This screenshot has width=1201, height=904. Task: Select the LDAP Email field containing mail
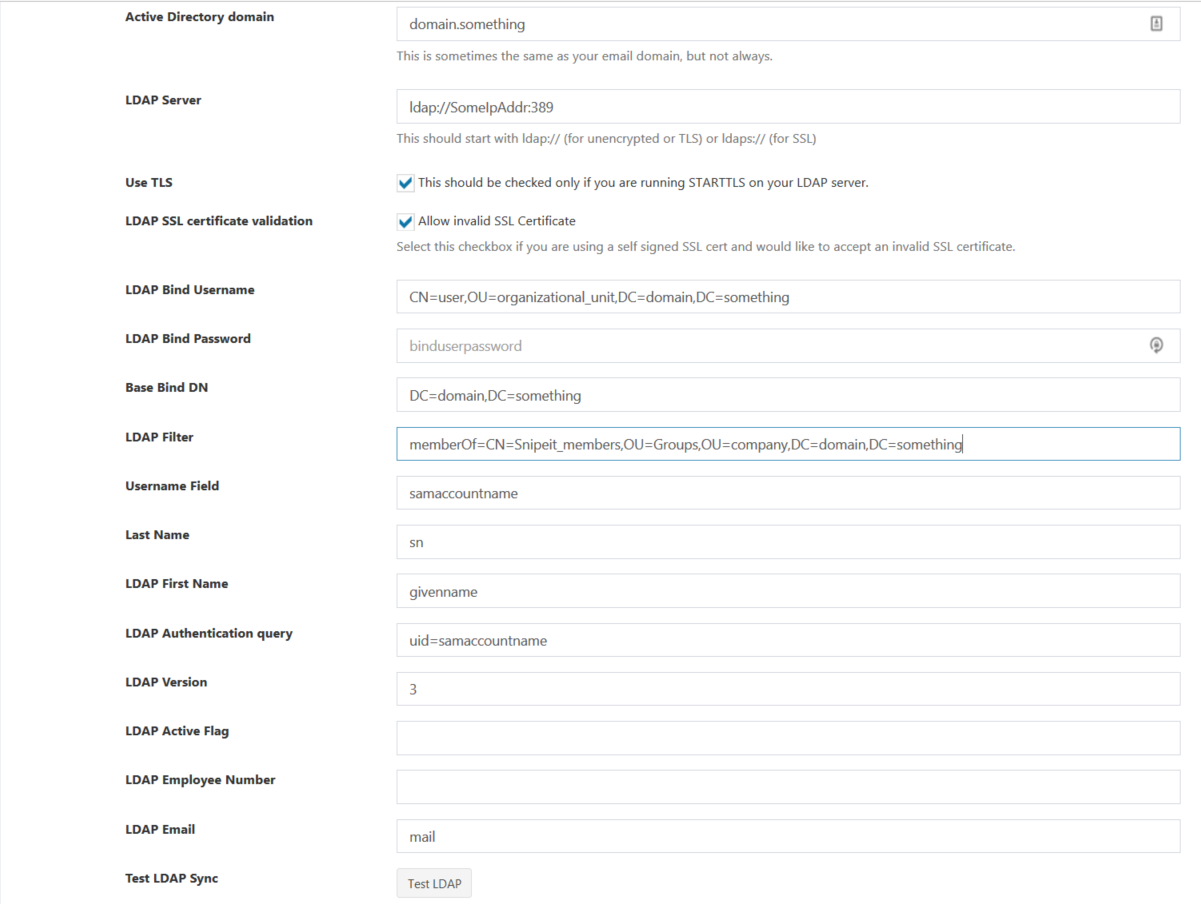click(700, 835)
